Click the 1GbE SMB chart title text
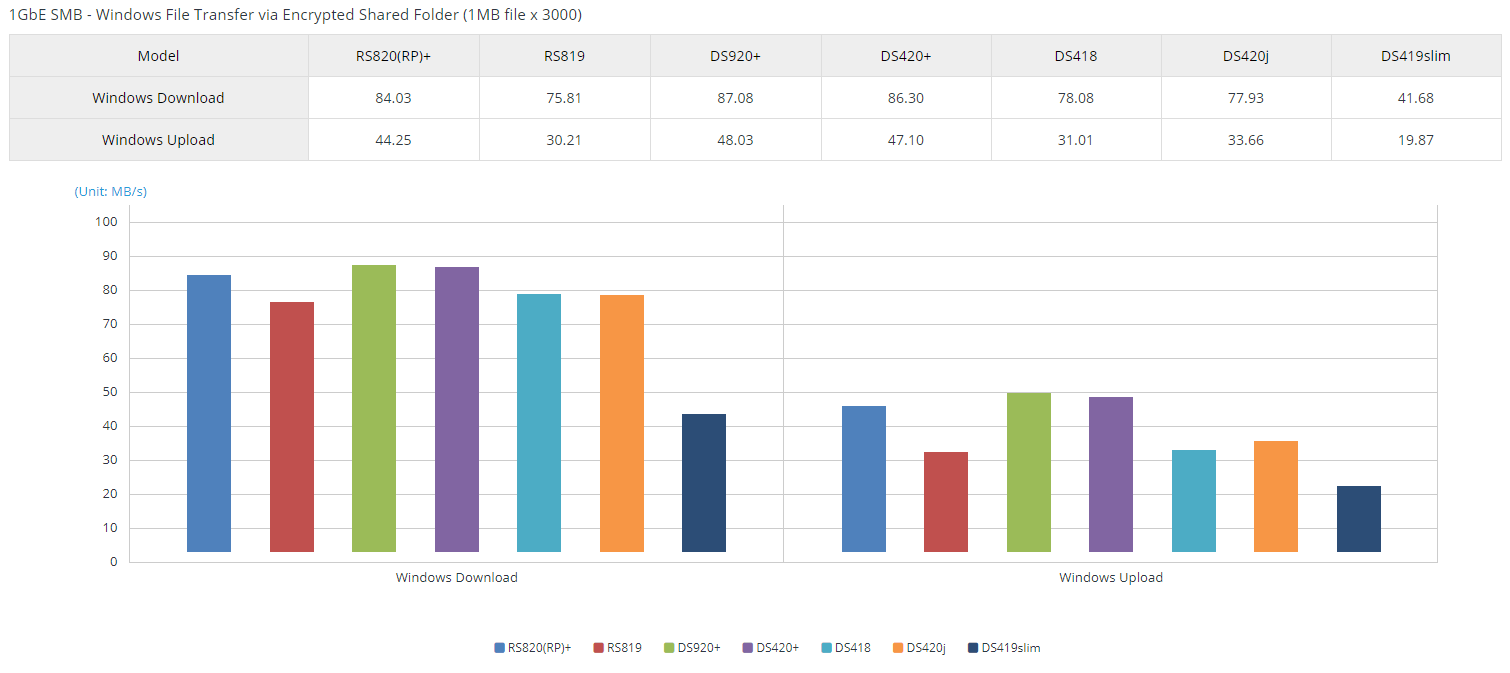Screen dimensions: 1510x673 pos(296,15)
